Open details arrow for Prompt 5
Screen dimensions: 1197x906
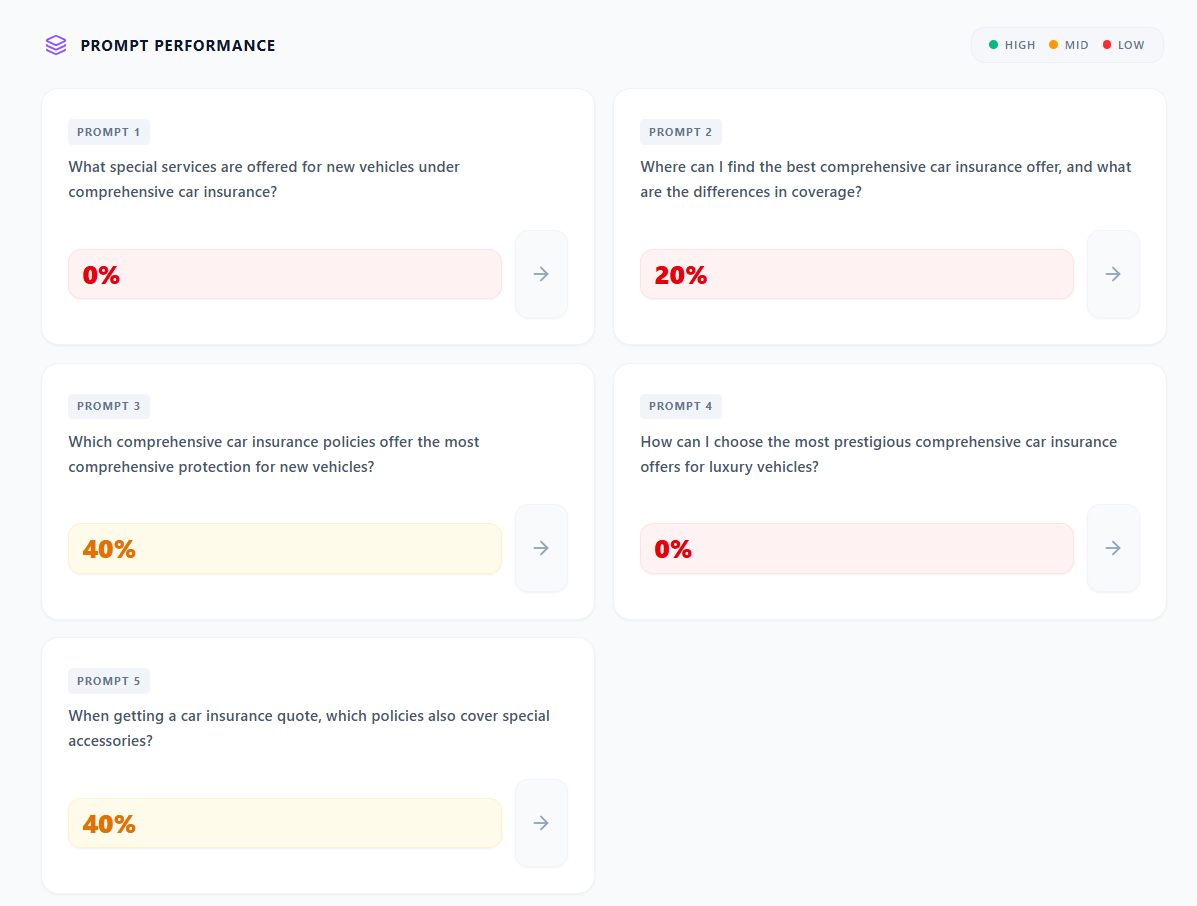coord(541,822)
